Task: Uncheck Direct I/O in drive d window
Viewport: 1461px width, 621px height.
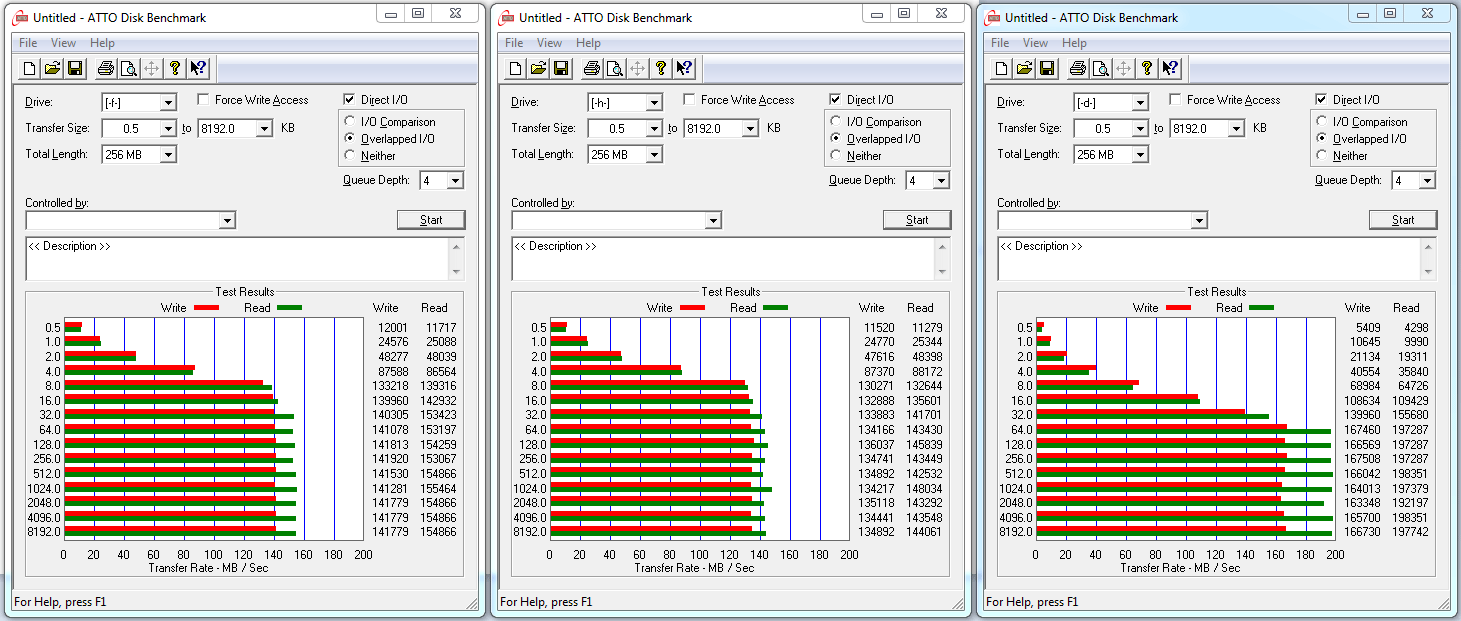Action: click(x=1321, y=100)
